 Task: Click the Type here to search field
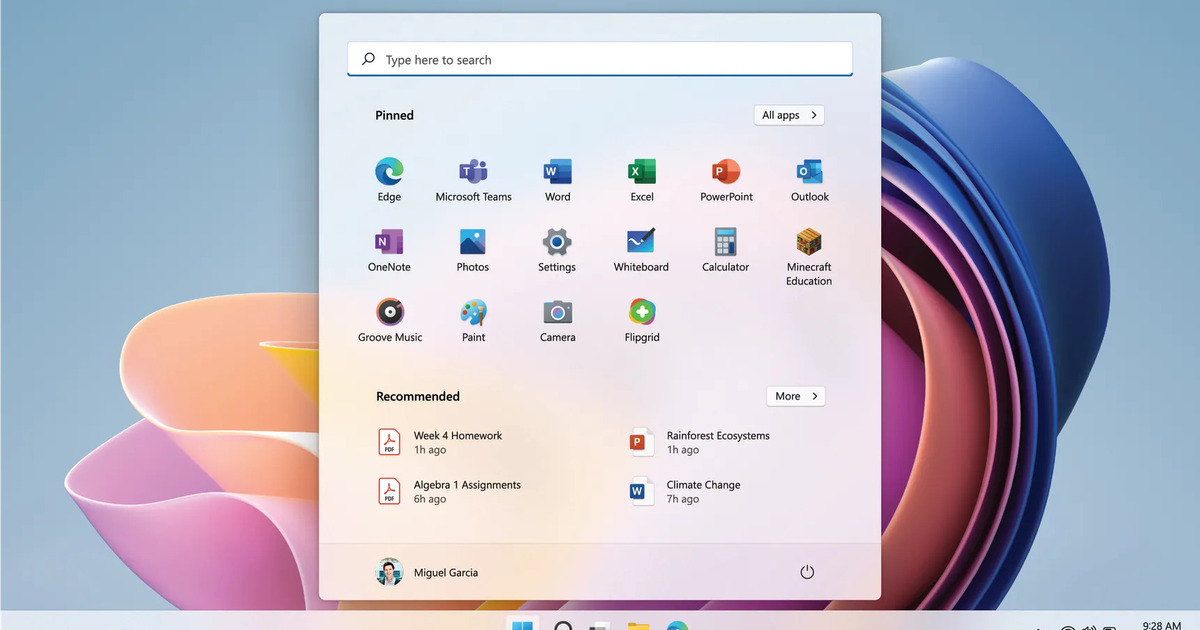tap(600, 60)
